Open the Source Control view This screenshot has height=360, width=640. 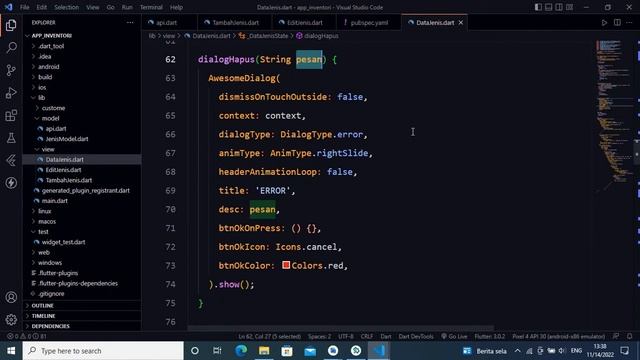pyautogui.click(x=11, y=70)
